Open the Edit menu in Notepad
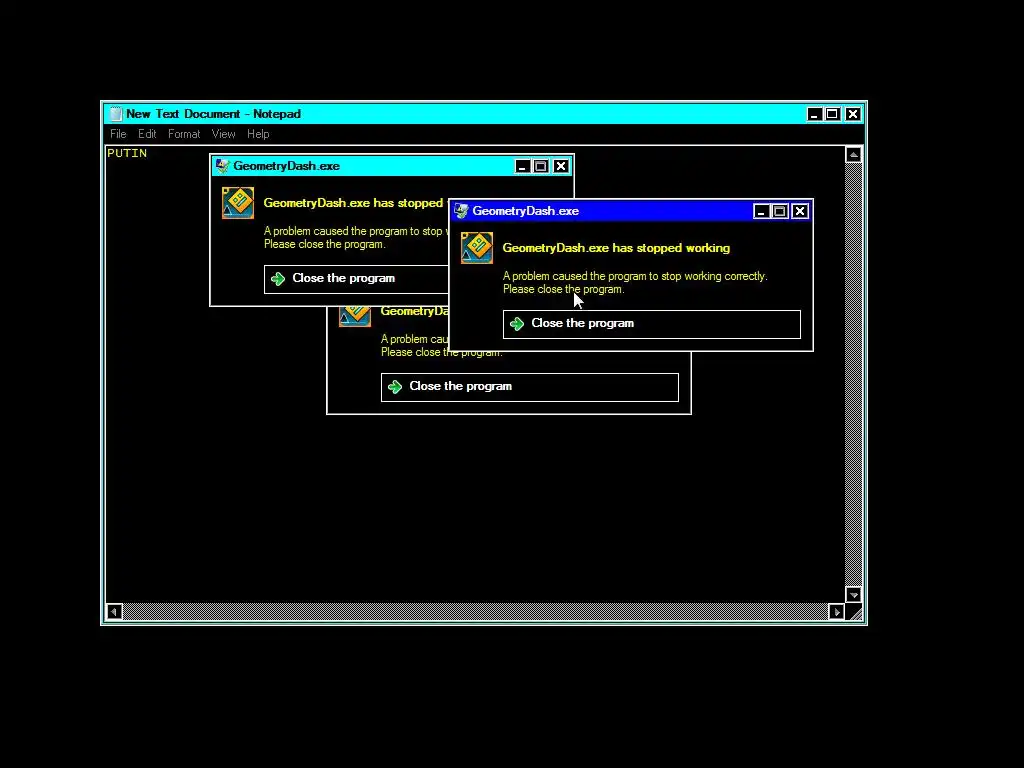 tap(147, 134)
